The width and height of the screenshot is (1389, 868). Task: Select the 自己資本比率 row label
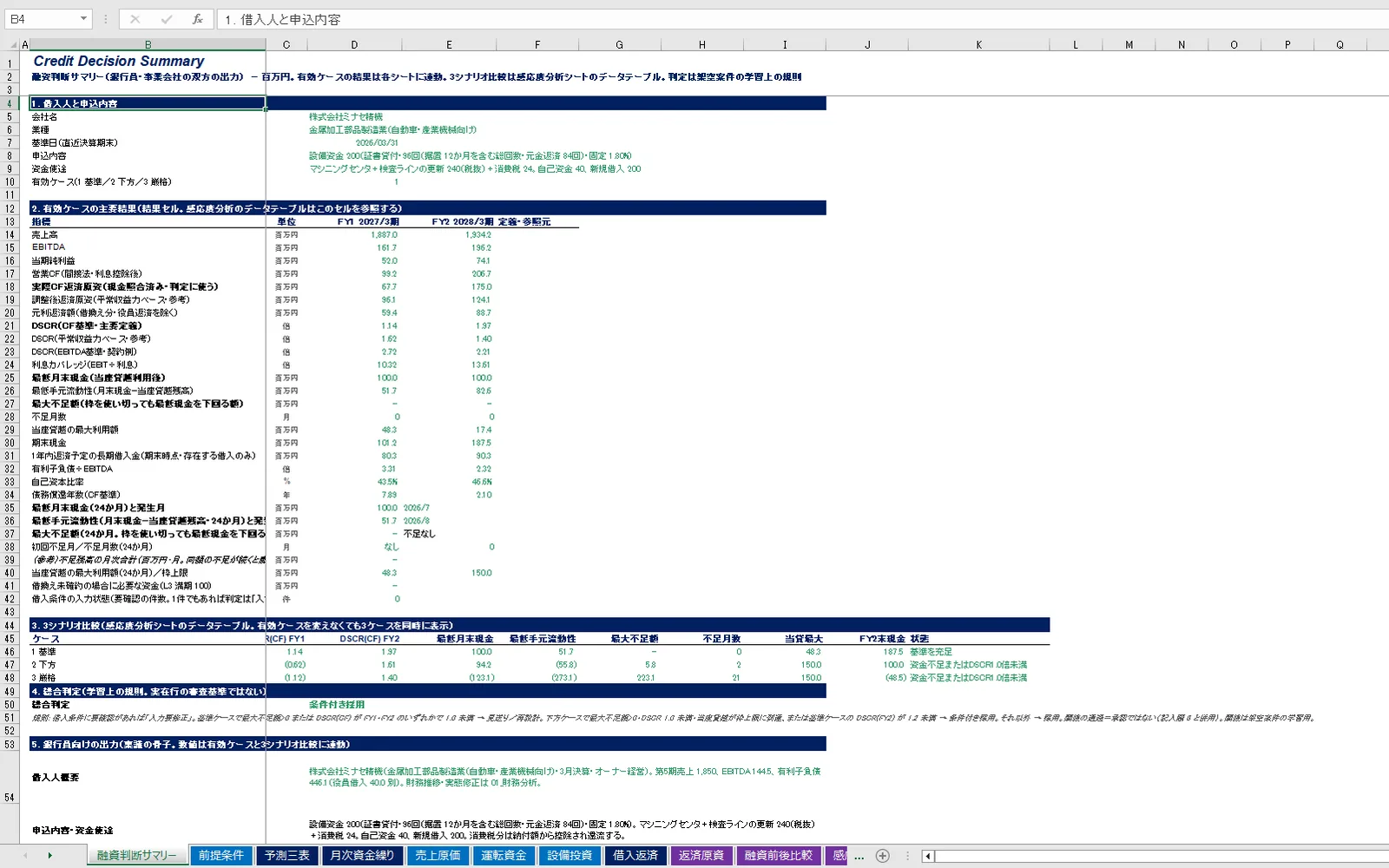[58, 482]
